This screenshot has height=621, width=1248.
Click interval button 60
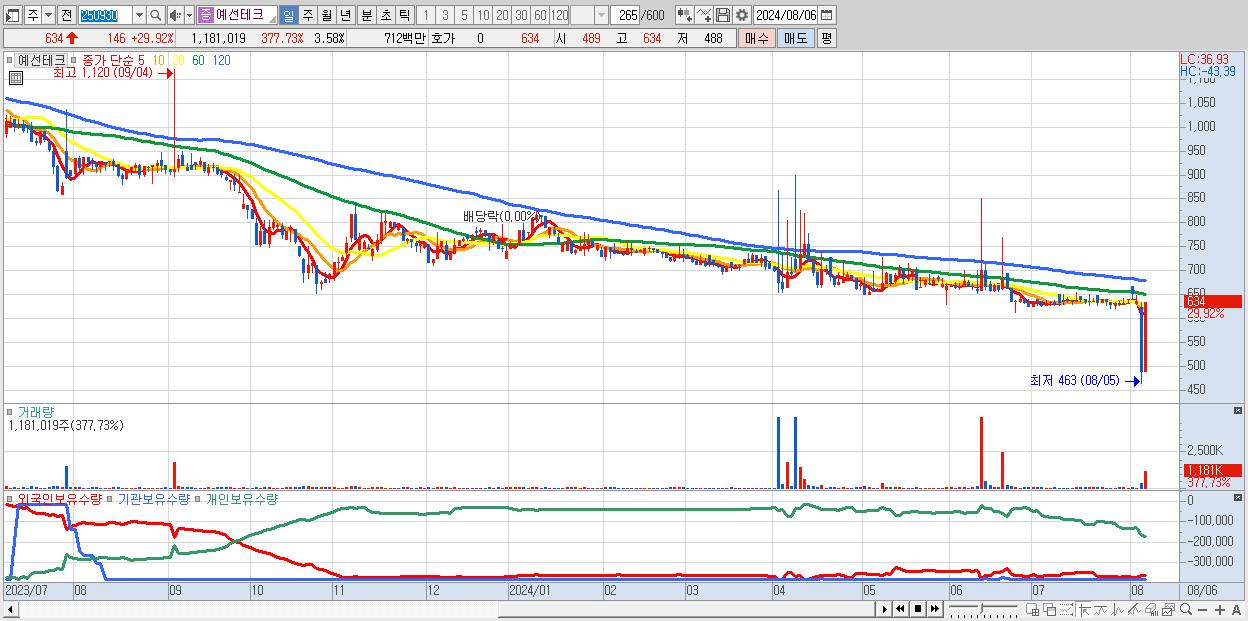coord(540,15)
